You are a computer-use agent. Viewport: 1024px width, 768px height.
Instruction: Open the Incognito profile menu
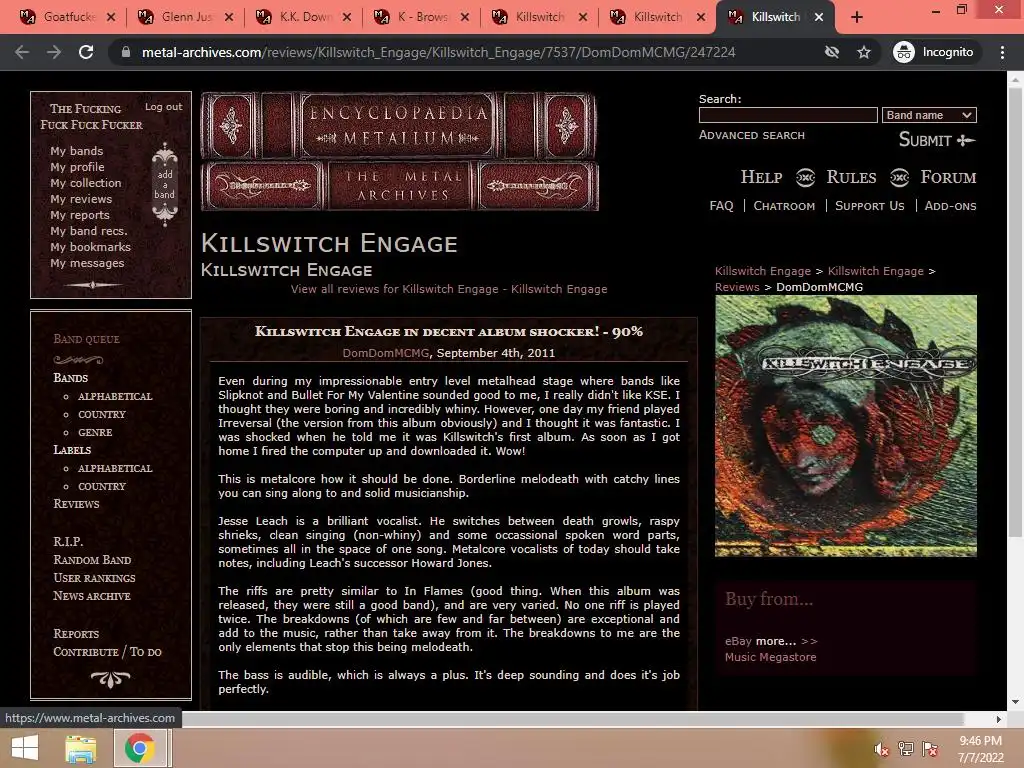point(933,52)
